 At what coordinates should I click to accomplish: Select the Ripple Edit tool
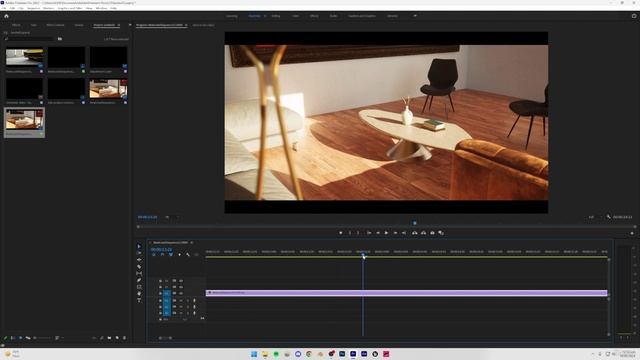click(139, 260)
